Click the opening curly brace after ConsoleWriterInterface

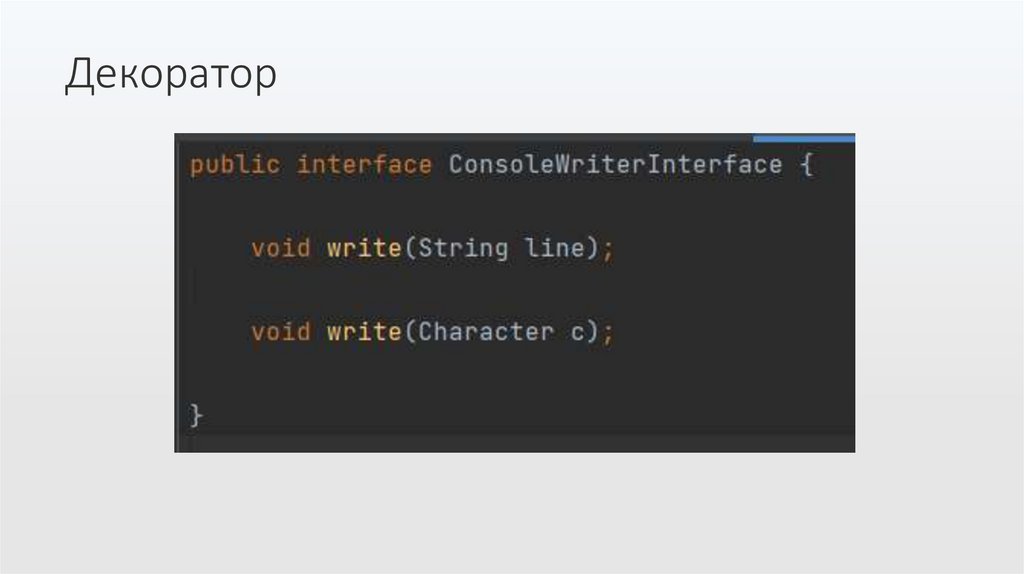pyautogui.click(x=806, y=165)
